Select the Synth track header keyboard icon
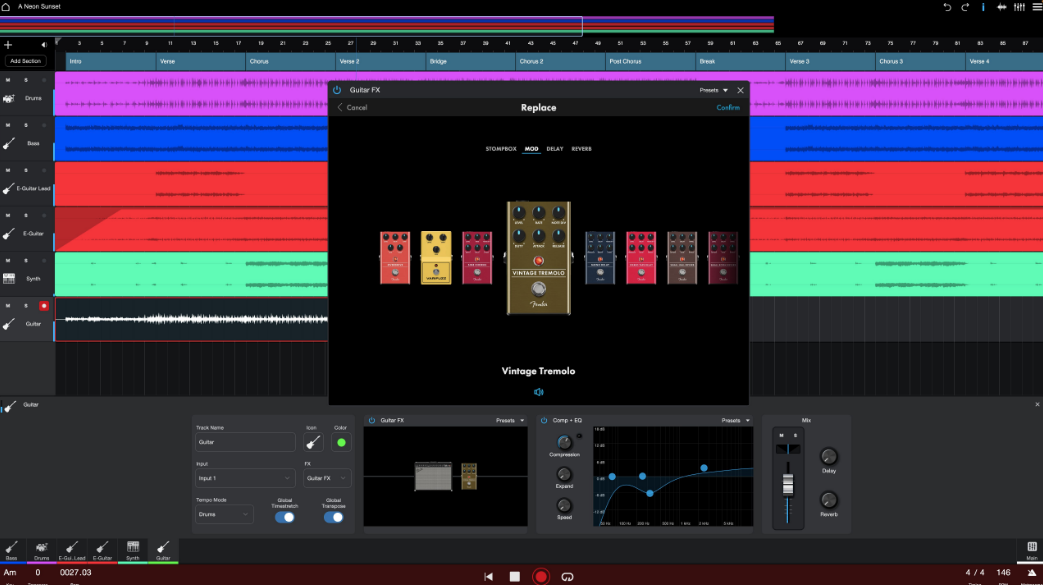Viewport: 1043px width, 585px height. [x=9, y=279]
